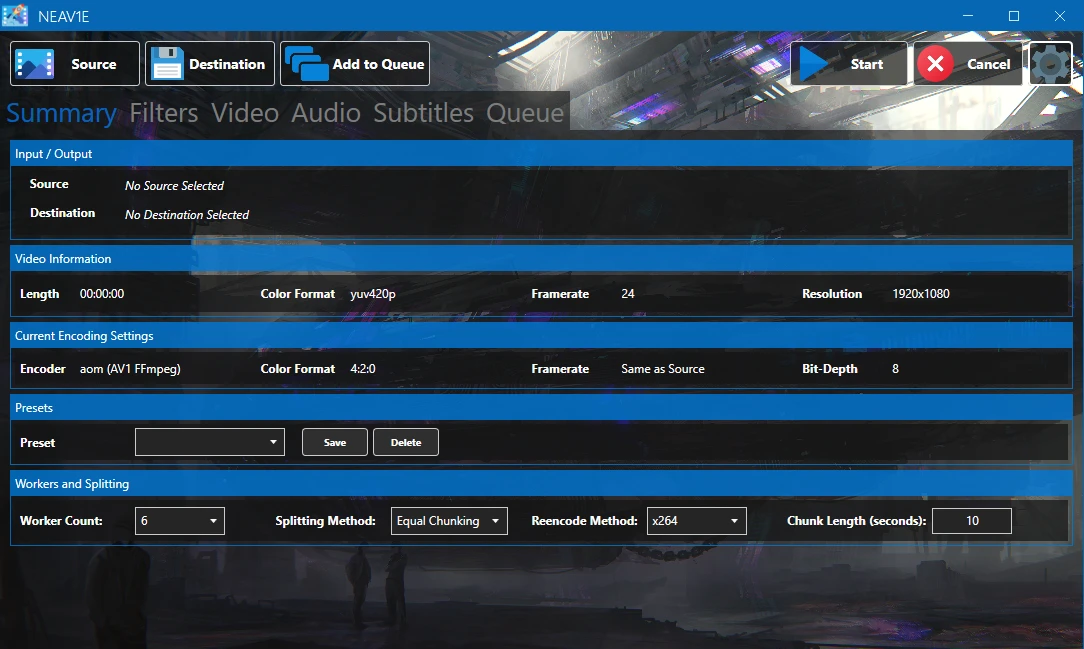The width and height of the screenshot is (1084, 649).
Task: Switch to the Filters tab
Action: 164,113
